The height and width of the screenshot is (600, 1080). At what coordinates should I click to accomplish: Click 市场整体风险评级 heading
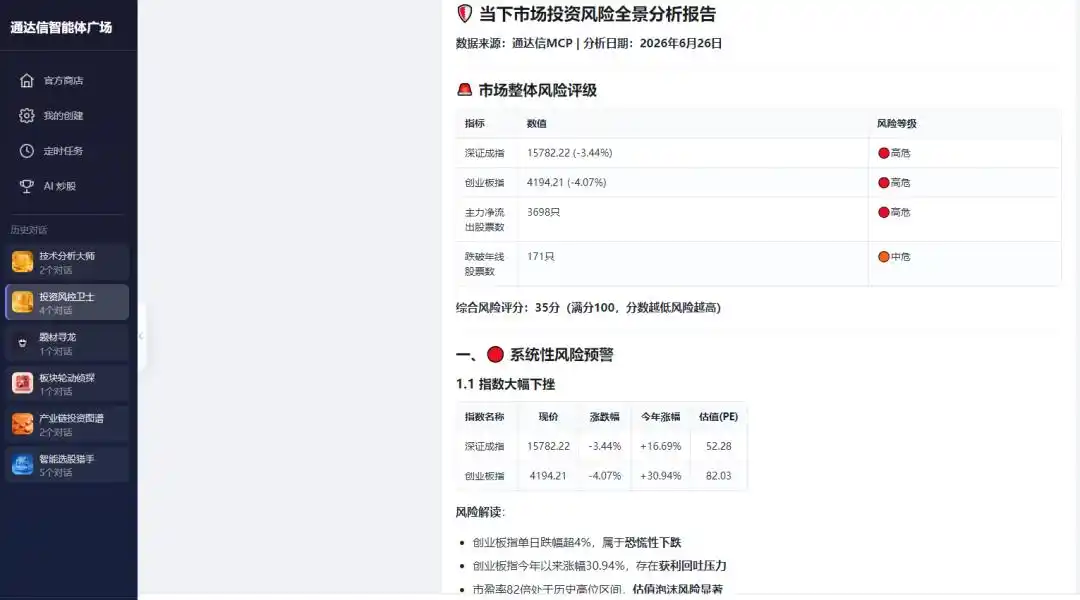(538, 90)
